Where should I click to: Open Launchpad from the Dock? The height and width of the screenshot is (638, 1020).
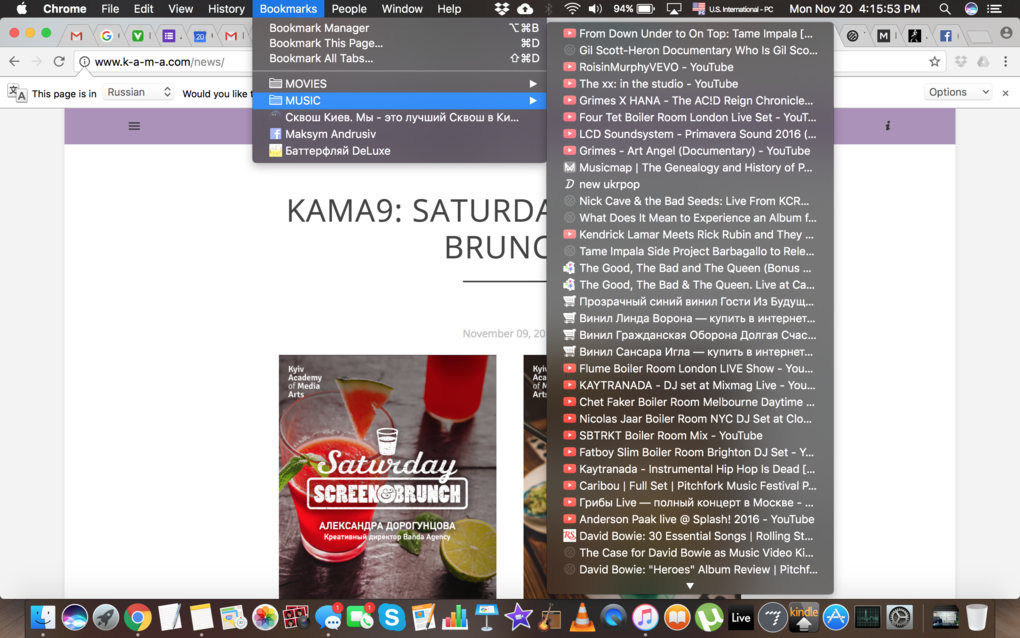pos(106,617)
